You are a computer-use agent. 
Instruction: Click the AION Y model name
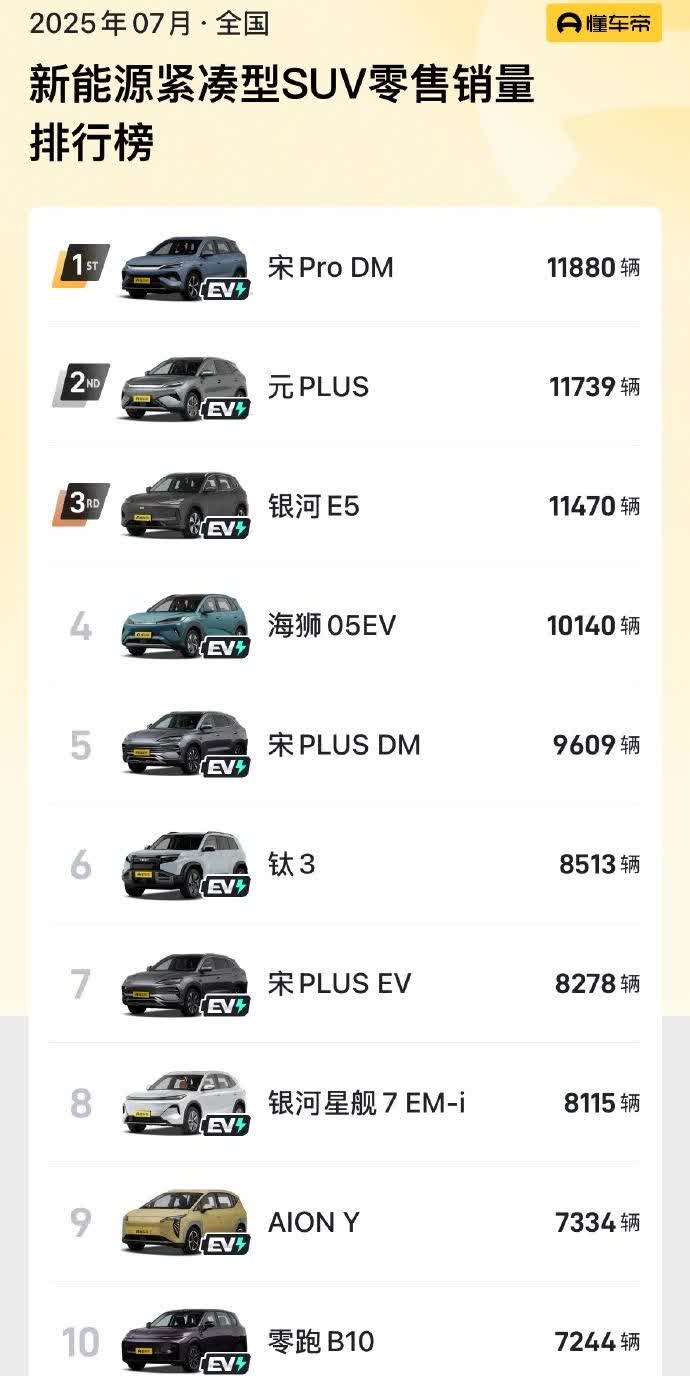pos(313,1222)
